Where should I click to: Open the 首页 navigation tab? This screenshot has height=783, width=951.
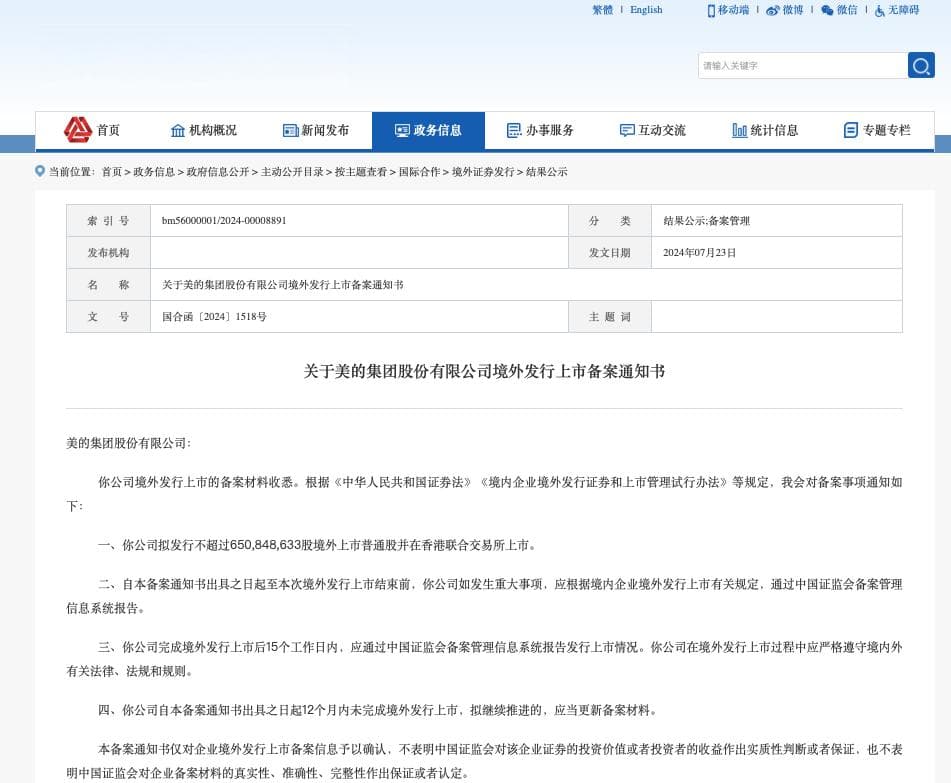tap(92, 130)
